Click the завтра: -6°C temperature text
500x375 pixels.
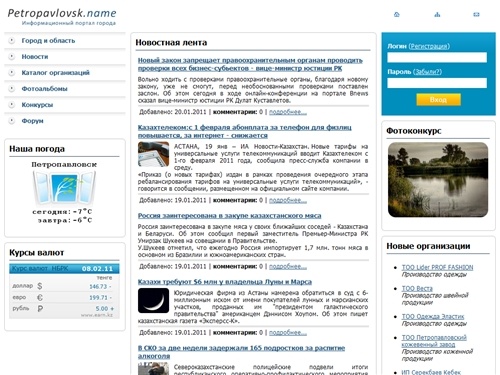[x=65, y=220]
